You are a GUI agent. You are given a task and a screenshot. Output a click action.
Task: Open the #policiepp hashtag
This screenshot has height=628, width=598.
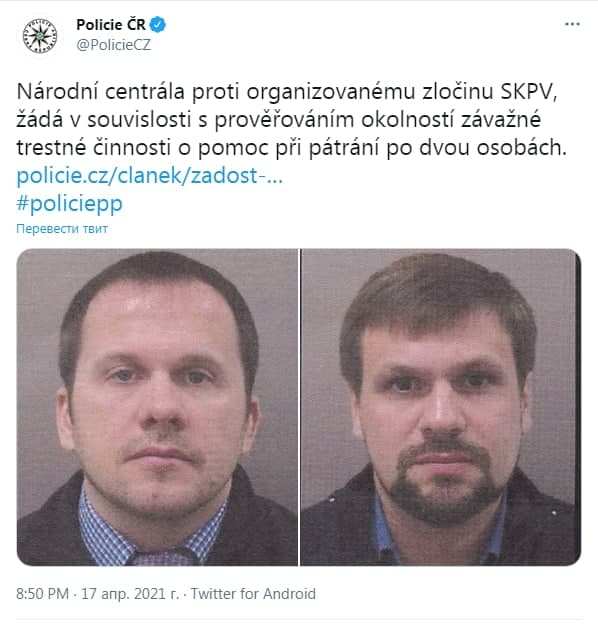tap(69, 203)
